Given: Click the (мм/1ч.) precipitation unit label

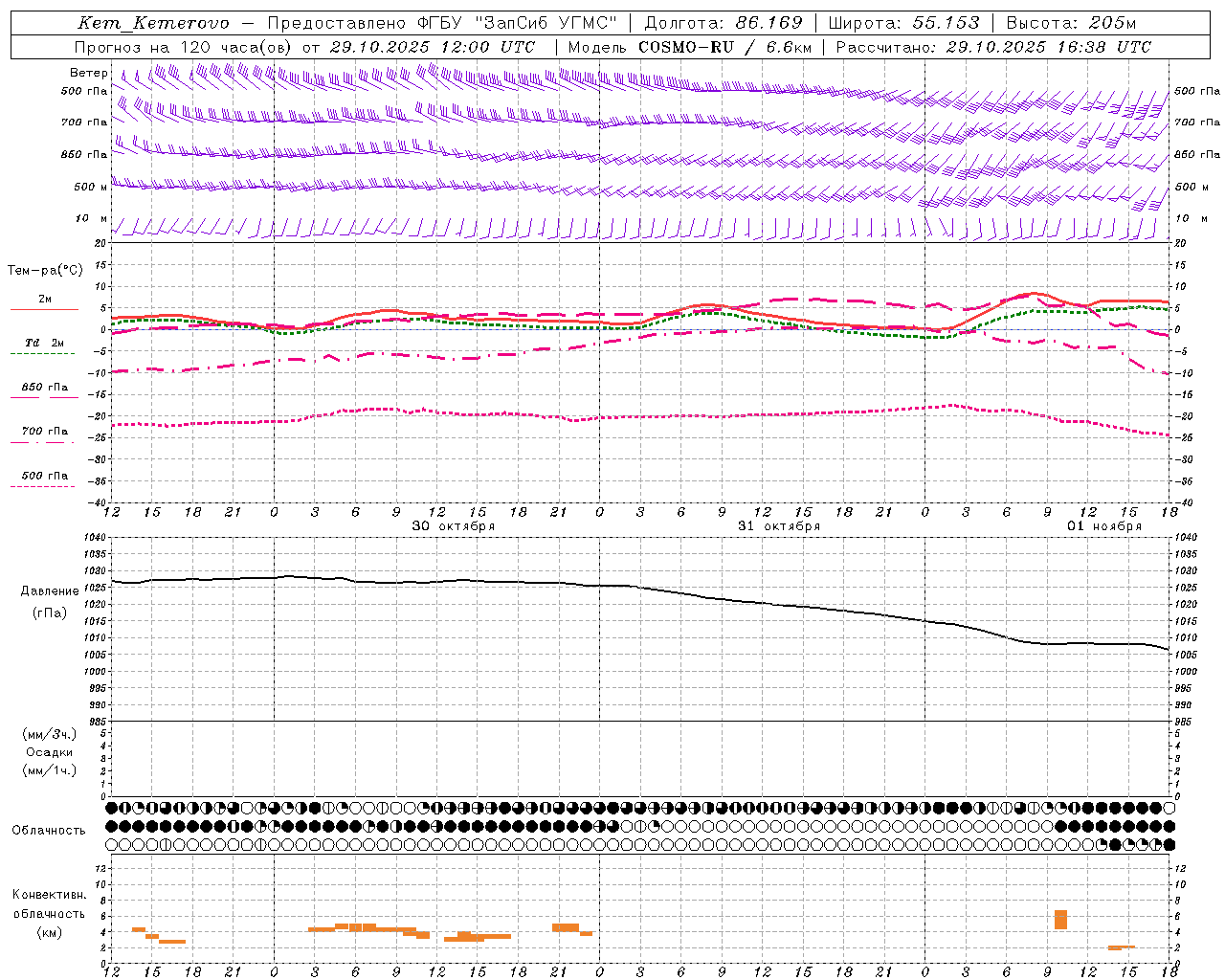Looking at the screenshot, I should (49, 770).
